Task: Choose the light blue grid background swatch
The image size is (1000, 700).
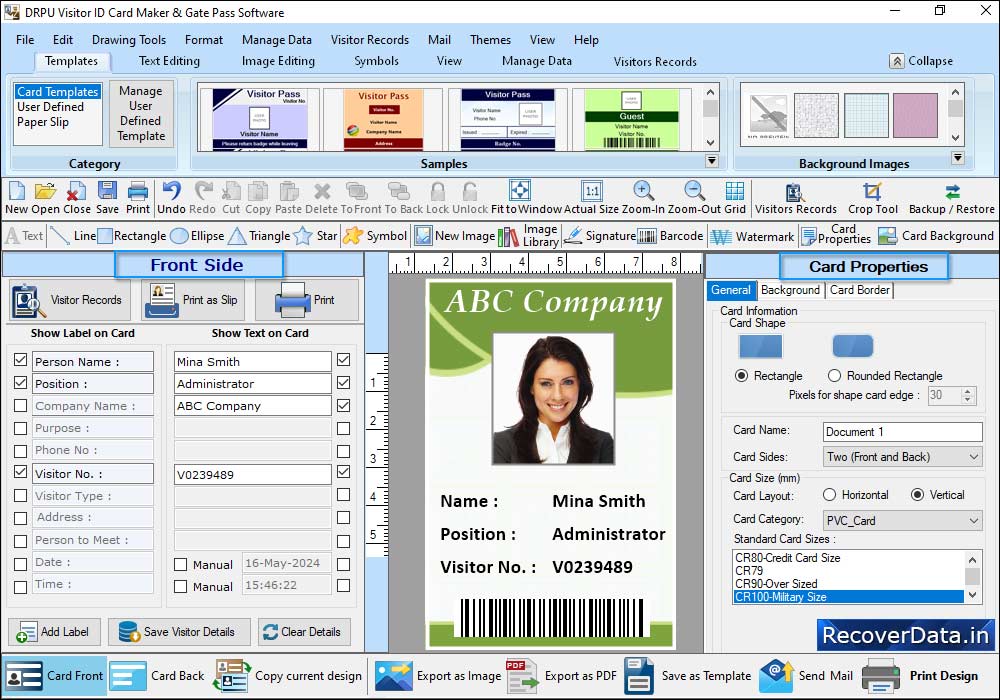Action: click(865, 115)
